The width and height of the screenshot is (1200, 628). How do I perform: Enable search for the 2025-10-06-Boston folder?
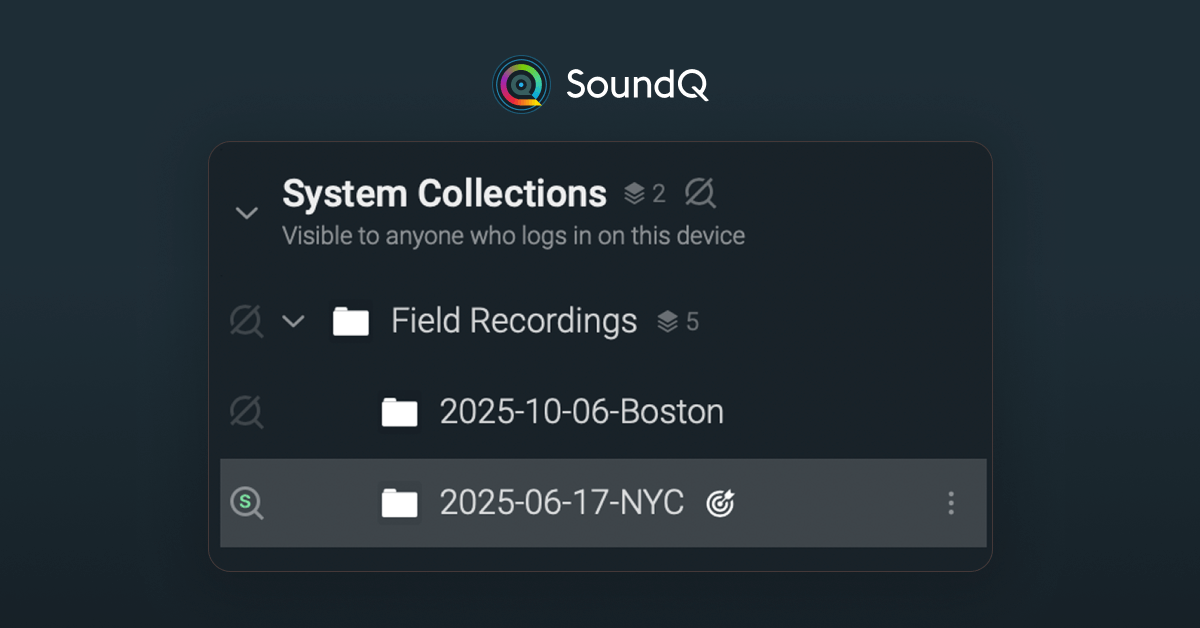246,412
